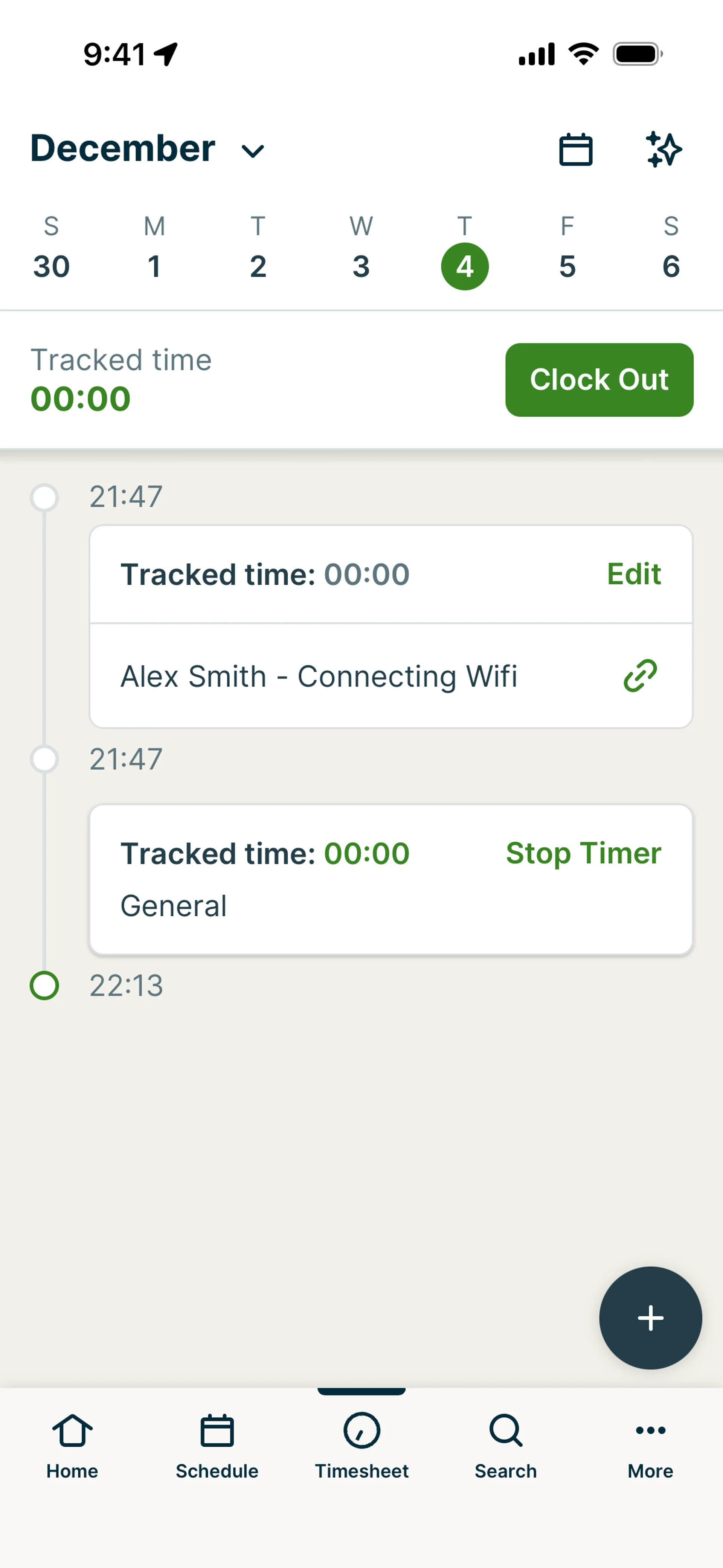Select Wednesday the 3rd
This screenshot has width=723, height=1568.
(x=361, y=266)
